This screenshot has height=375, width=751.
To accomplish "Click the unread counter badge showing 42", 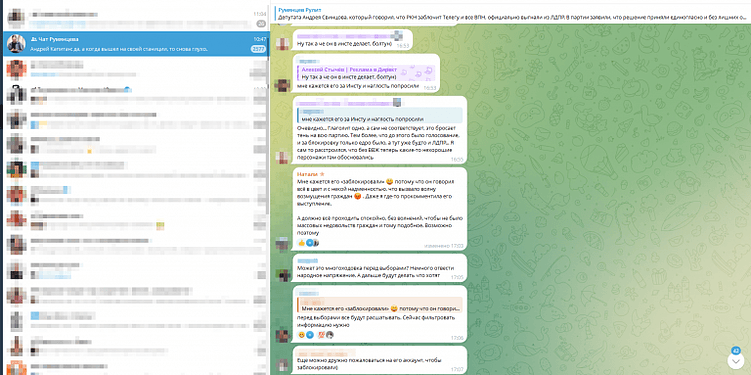I will tap(736, 350).
